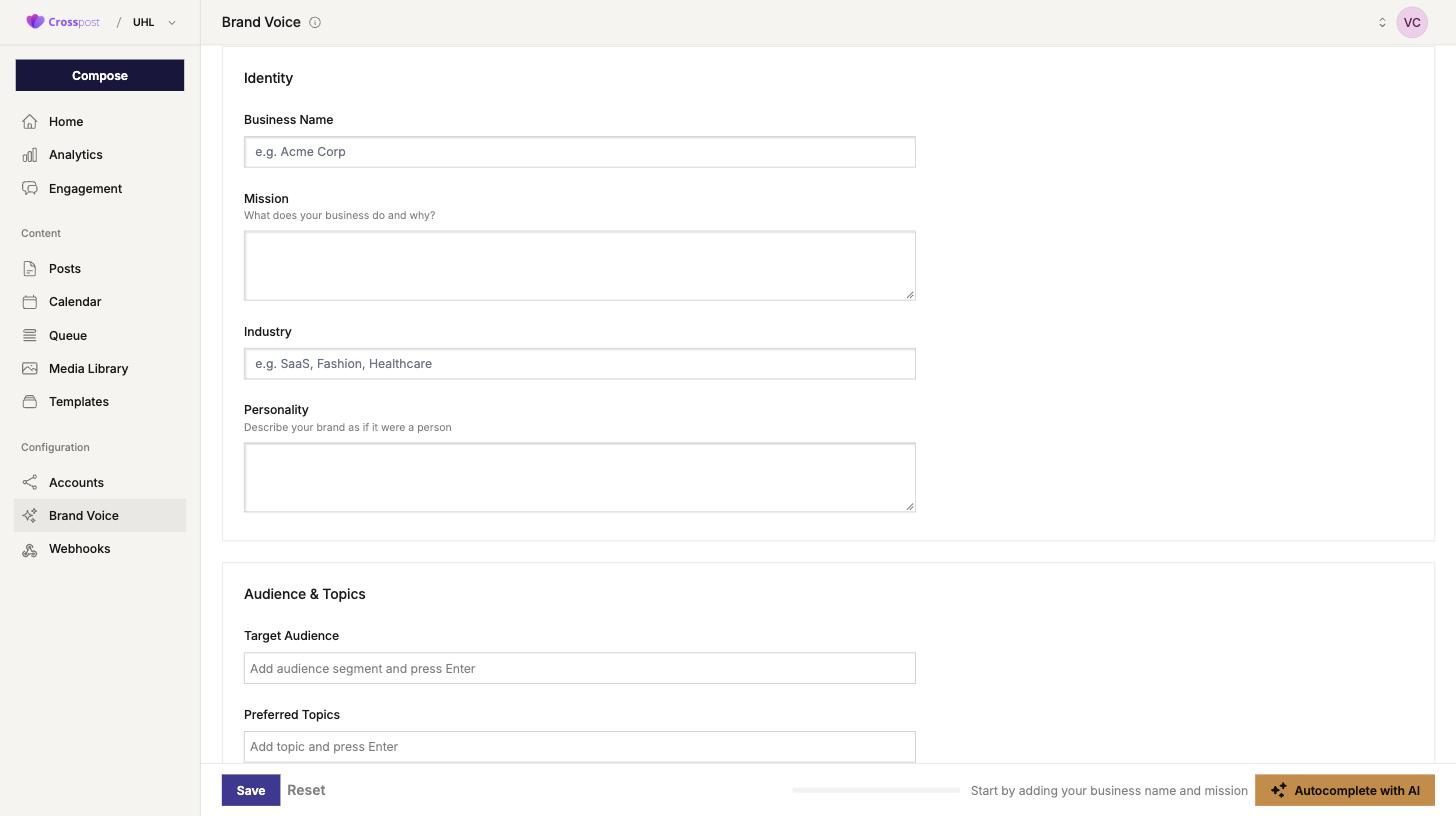Focus the Target Audience tag input
The height and width of the screenshot is (816, 1456).
pos(580,668)
